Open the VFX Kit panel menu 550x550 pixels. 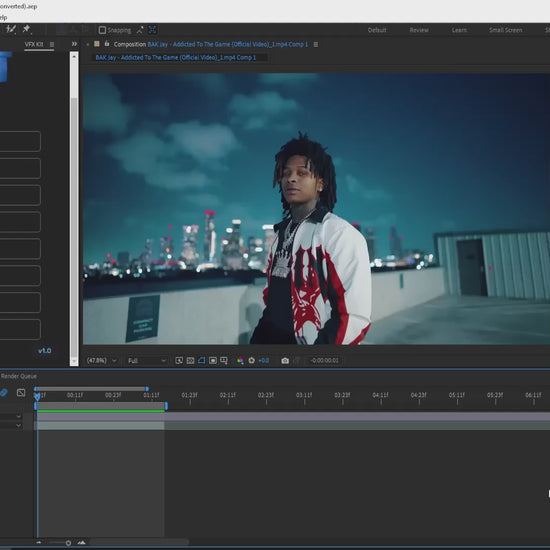click(x=52, y=45)
